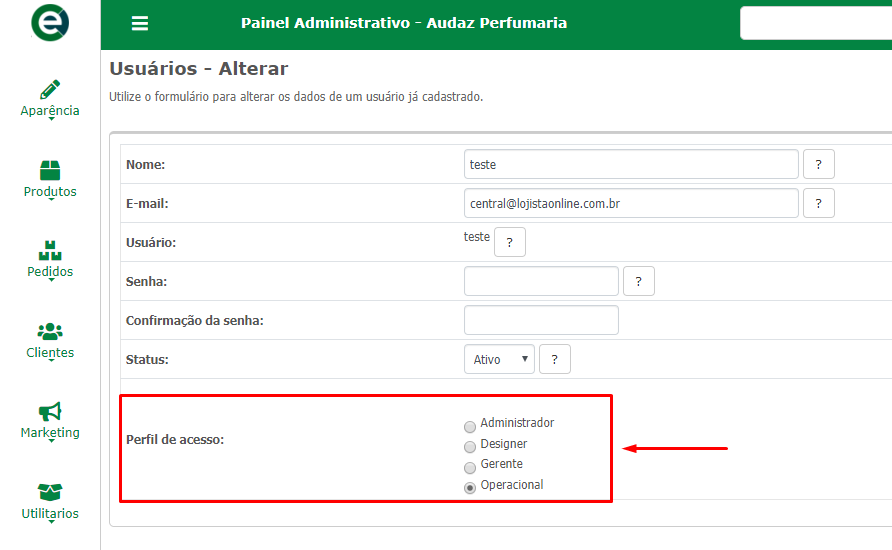
Task: Click the help button next to Nome
Action: 819,164
